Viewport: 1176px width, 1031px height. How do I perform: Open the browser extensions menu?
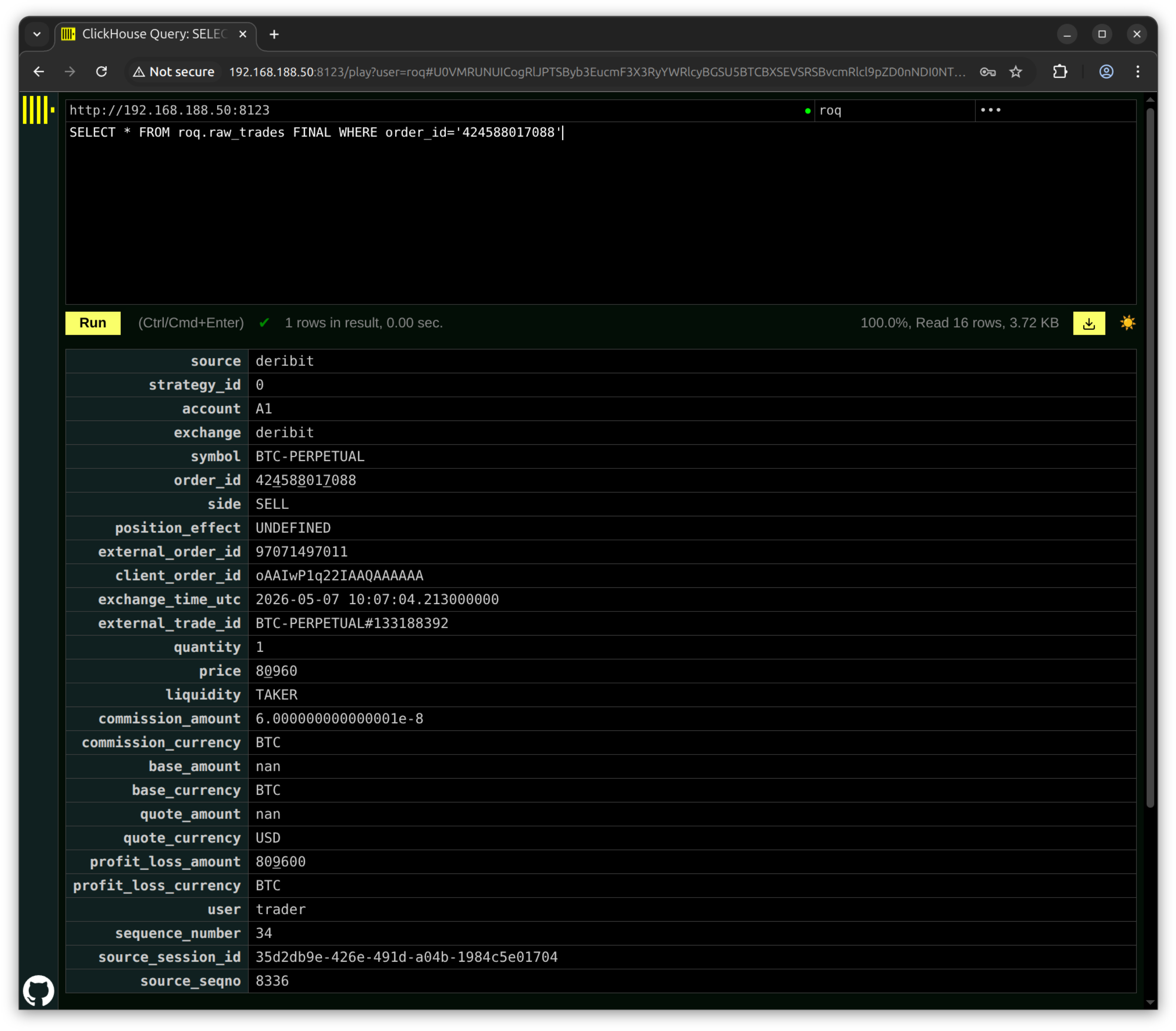pyautogui.click(x=1060, y=72)
